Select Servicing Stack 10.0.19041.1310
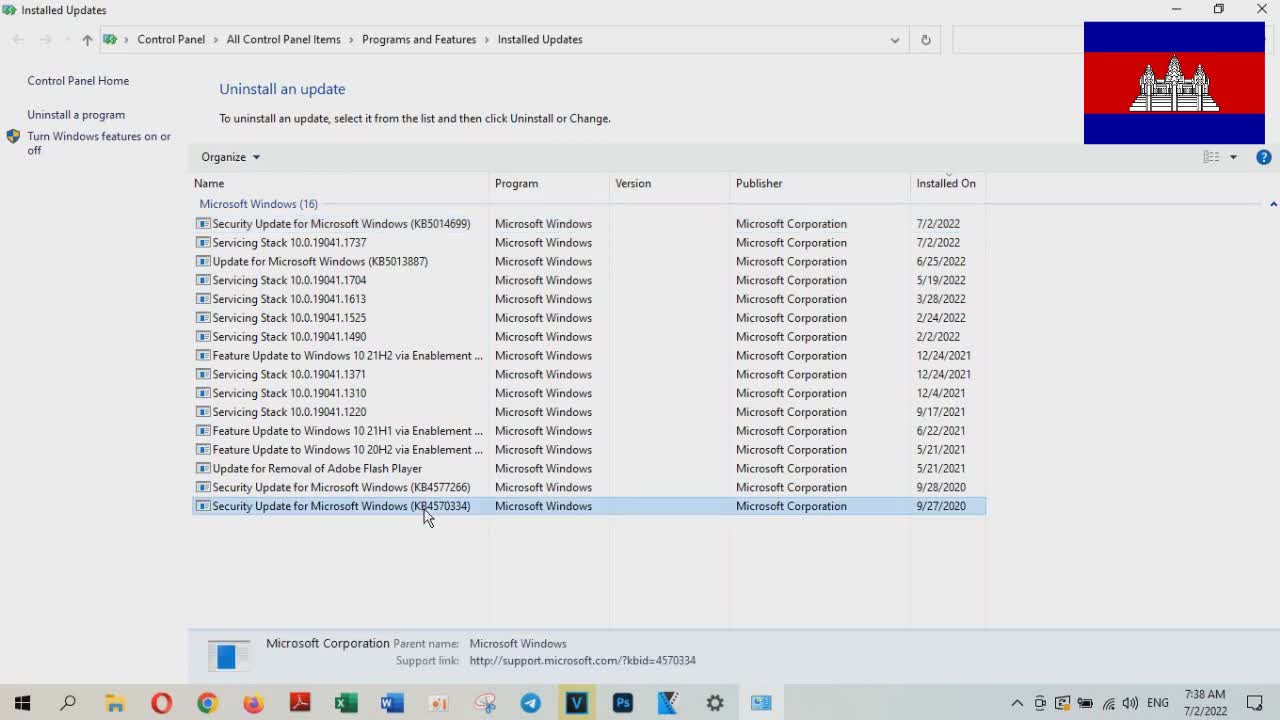1280x720 pixels. [x=588, y=393]
